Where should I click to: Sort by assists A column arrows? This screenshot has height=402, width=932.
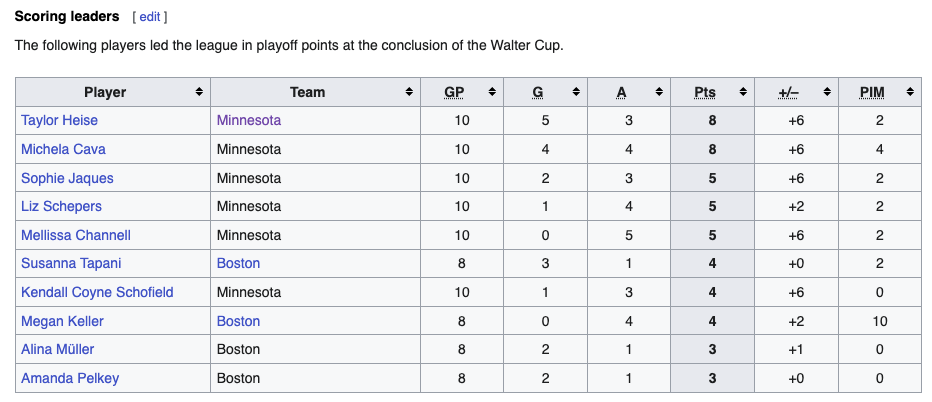click(x=660, y=92)
